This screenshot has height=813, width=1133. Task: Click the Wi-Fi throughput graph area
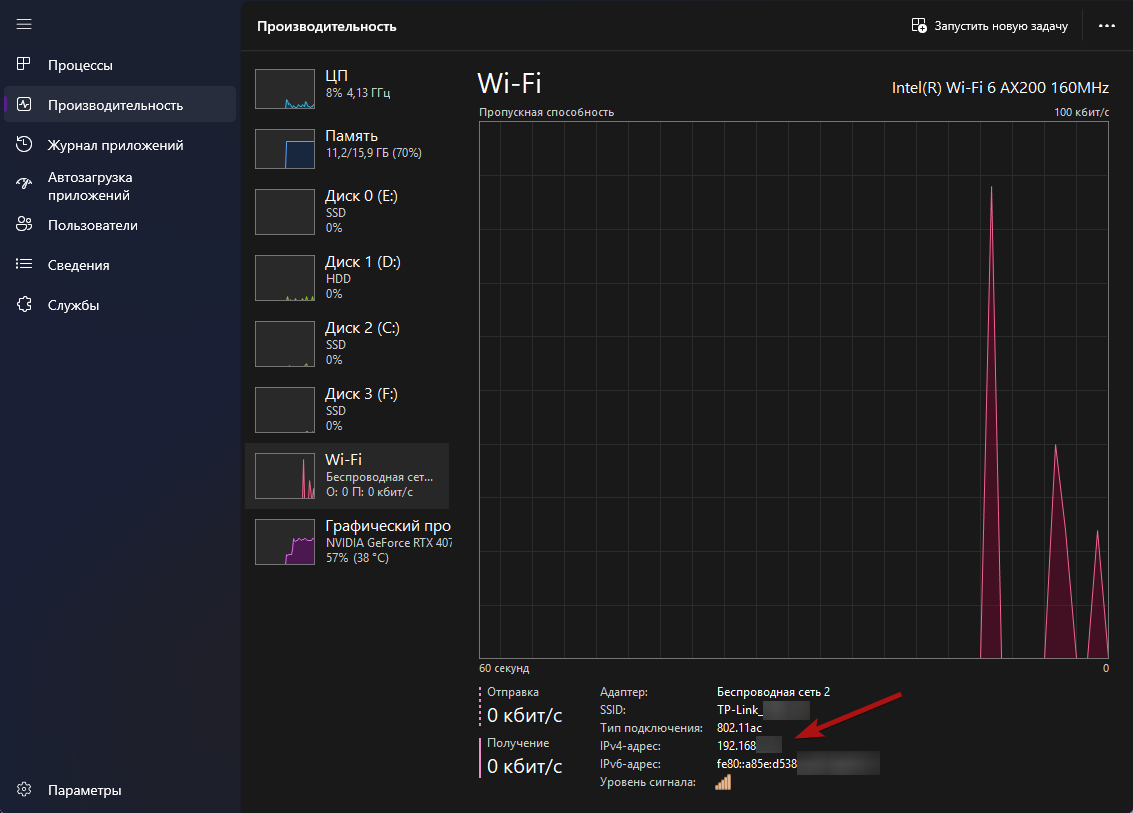tap(794, 389)
